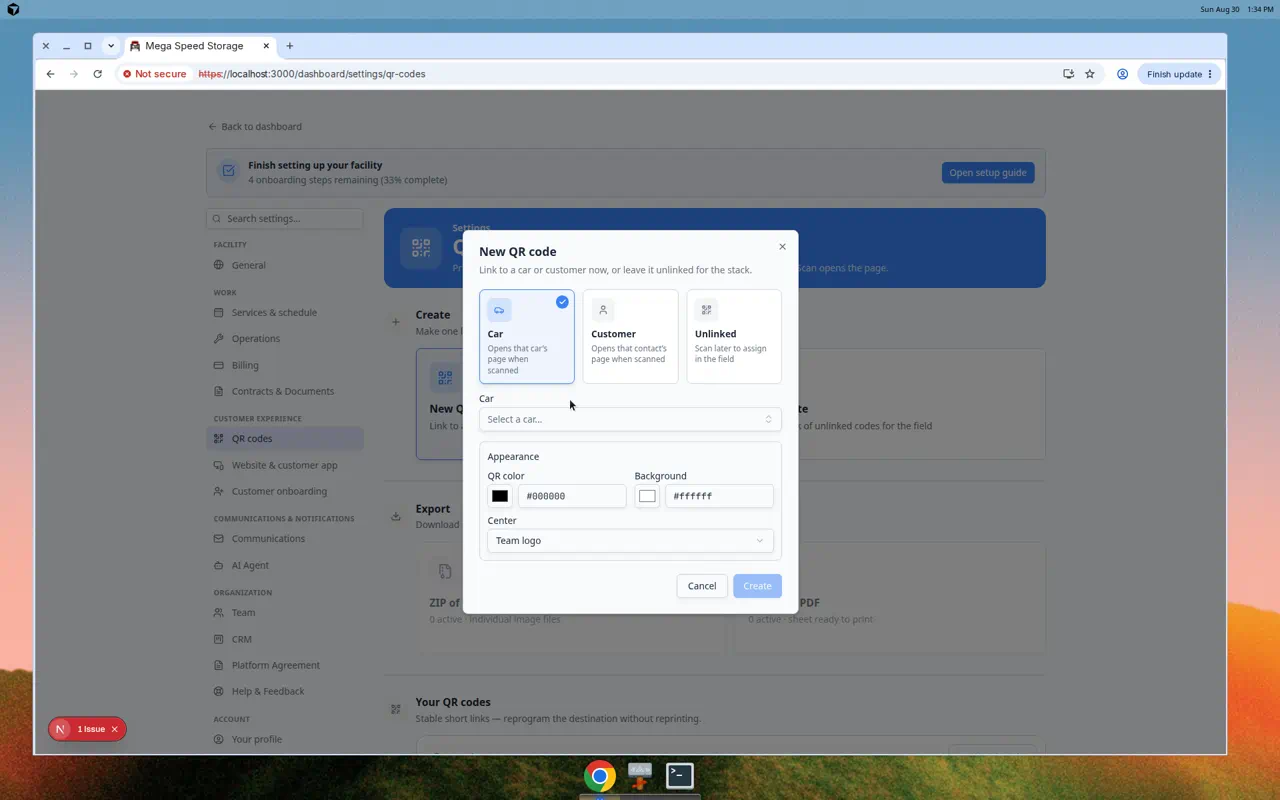Click the browser address bar URL
1280x800 pixels.
click(x=312, y=74)
